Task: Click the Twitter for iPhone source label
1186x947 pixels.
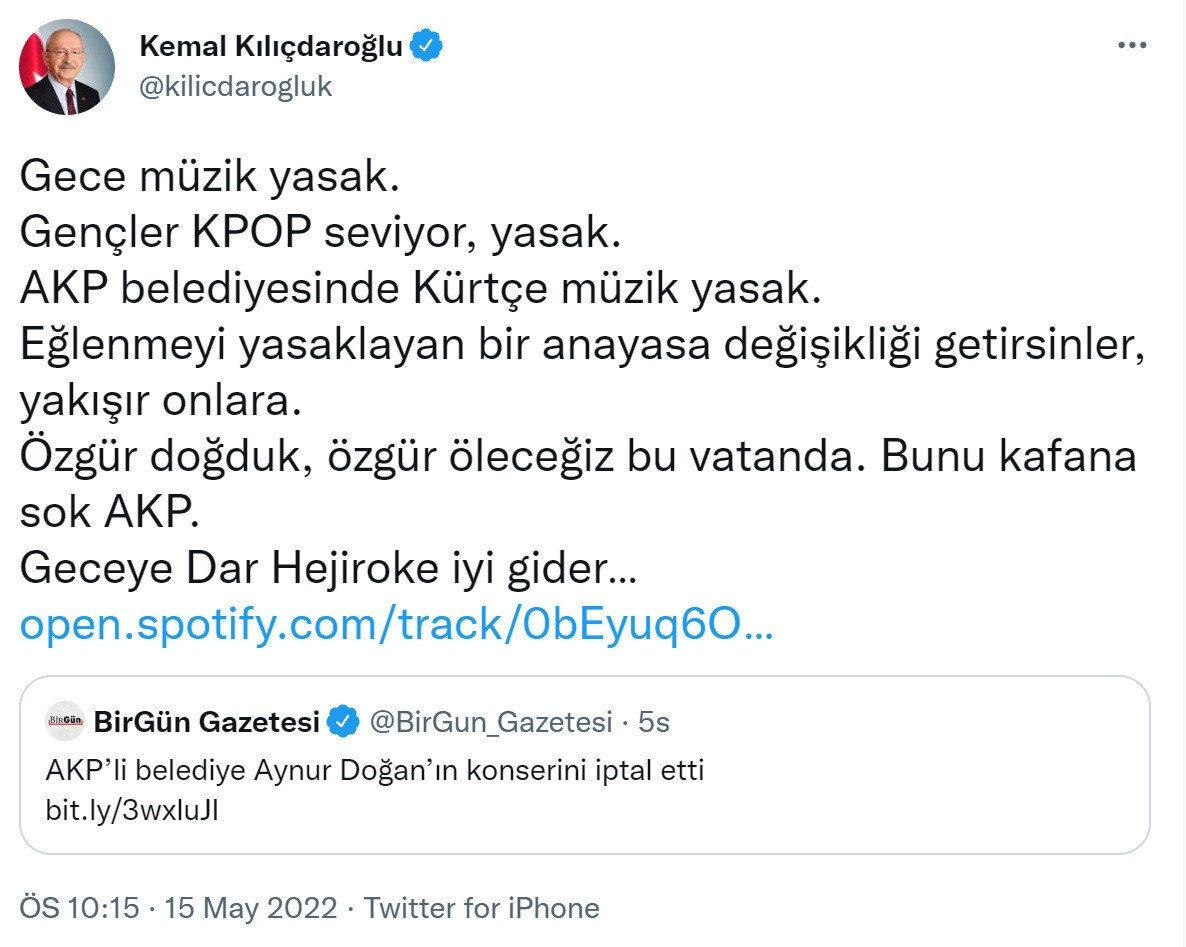Action: point(480,908)
